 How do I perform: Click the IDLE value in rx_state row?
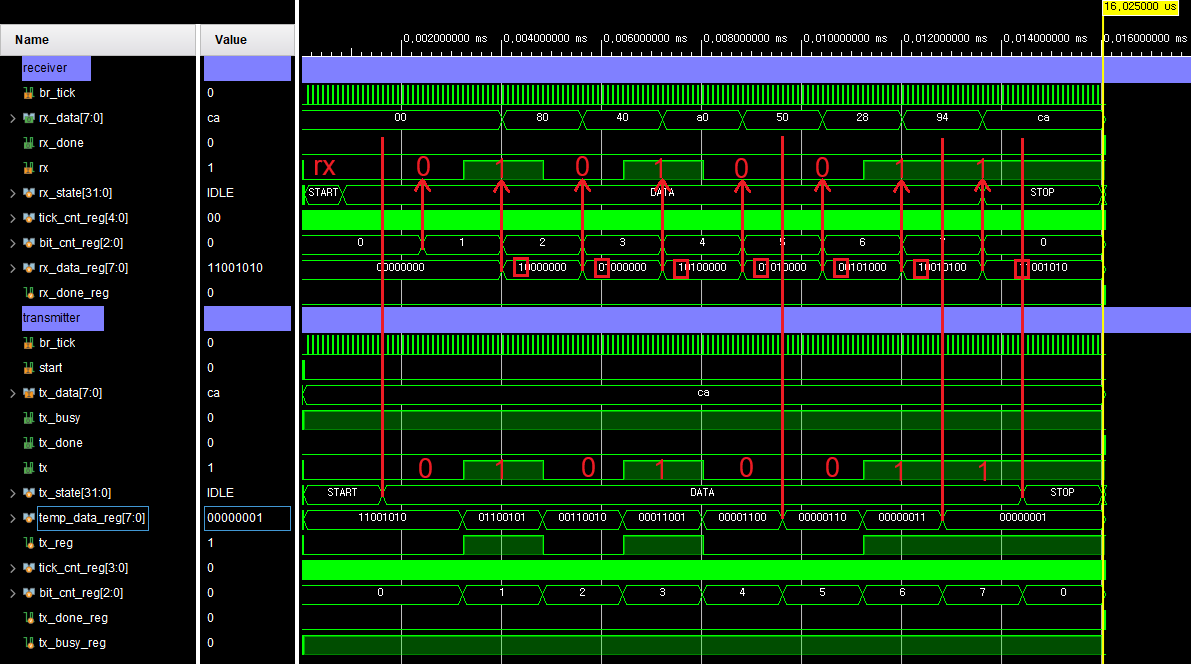(220, 193)
